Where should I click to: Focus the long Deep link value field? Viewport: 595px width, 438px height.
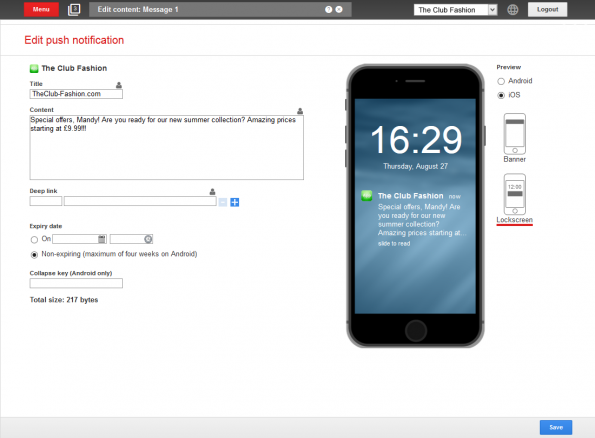[x=140, y=201]
